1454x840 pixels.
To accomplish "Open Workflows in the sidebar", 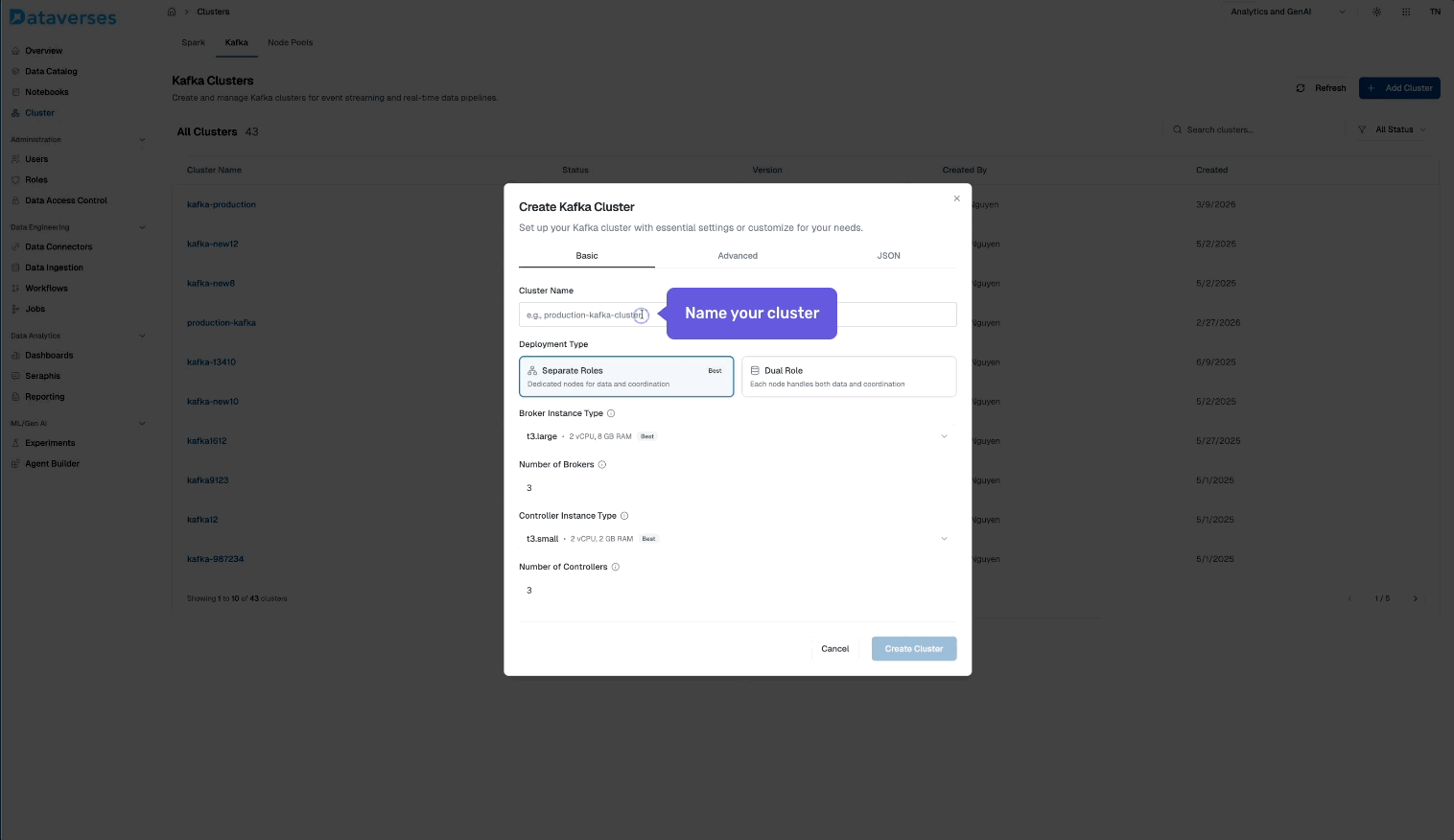I will pyautogui.click(x=46, y=289).
